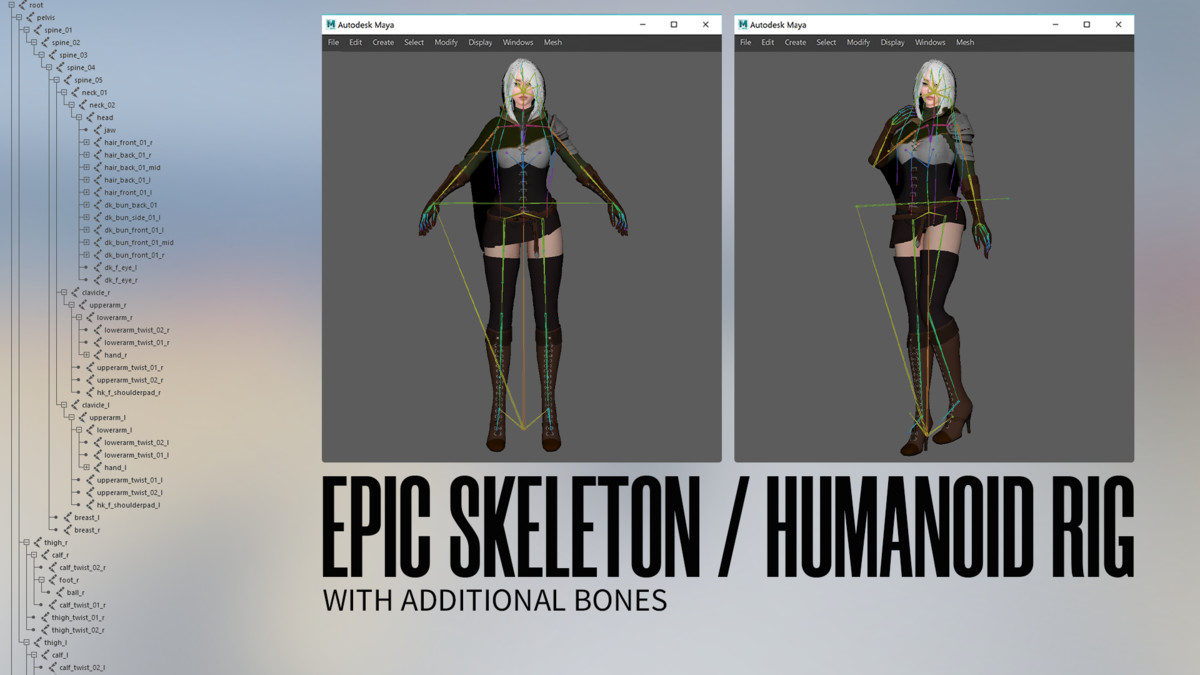Open the Modify menu in left Maya window

(x=446, y=42)
